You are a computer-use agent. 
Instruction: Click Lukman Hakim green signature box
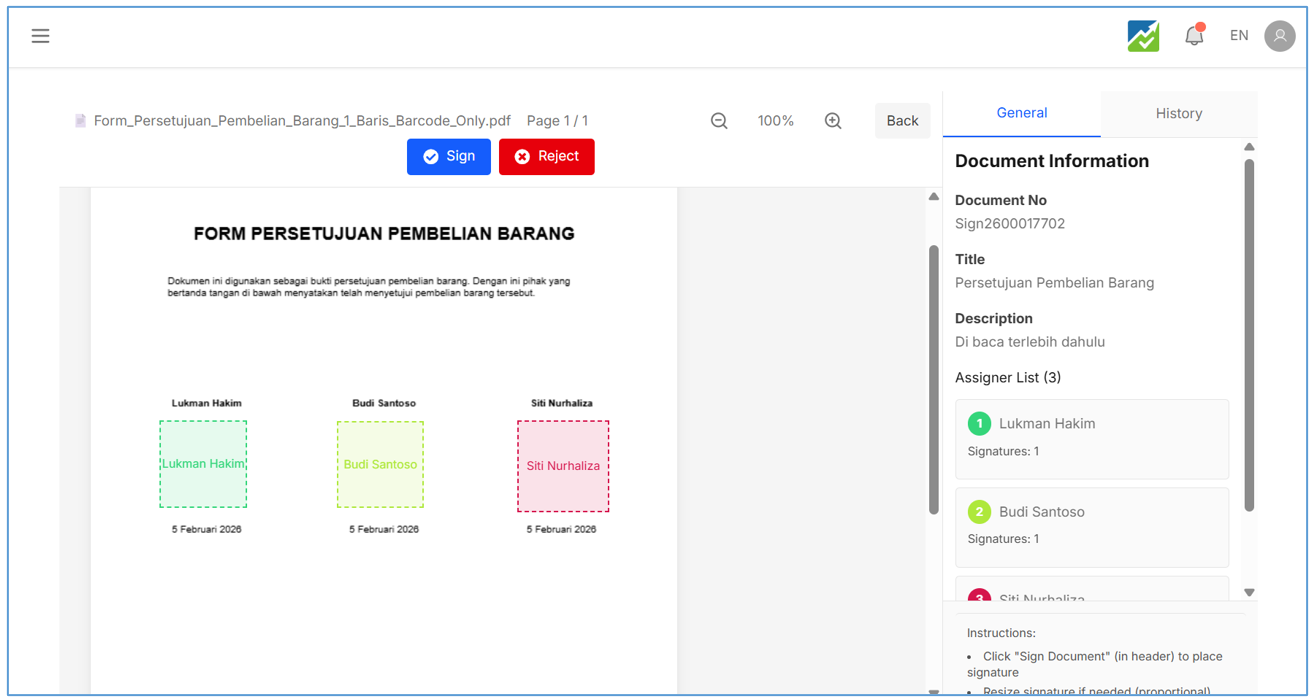[203, 464]
